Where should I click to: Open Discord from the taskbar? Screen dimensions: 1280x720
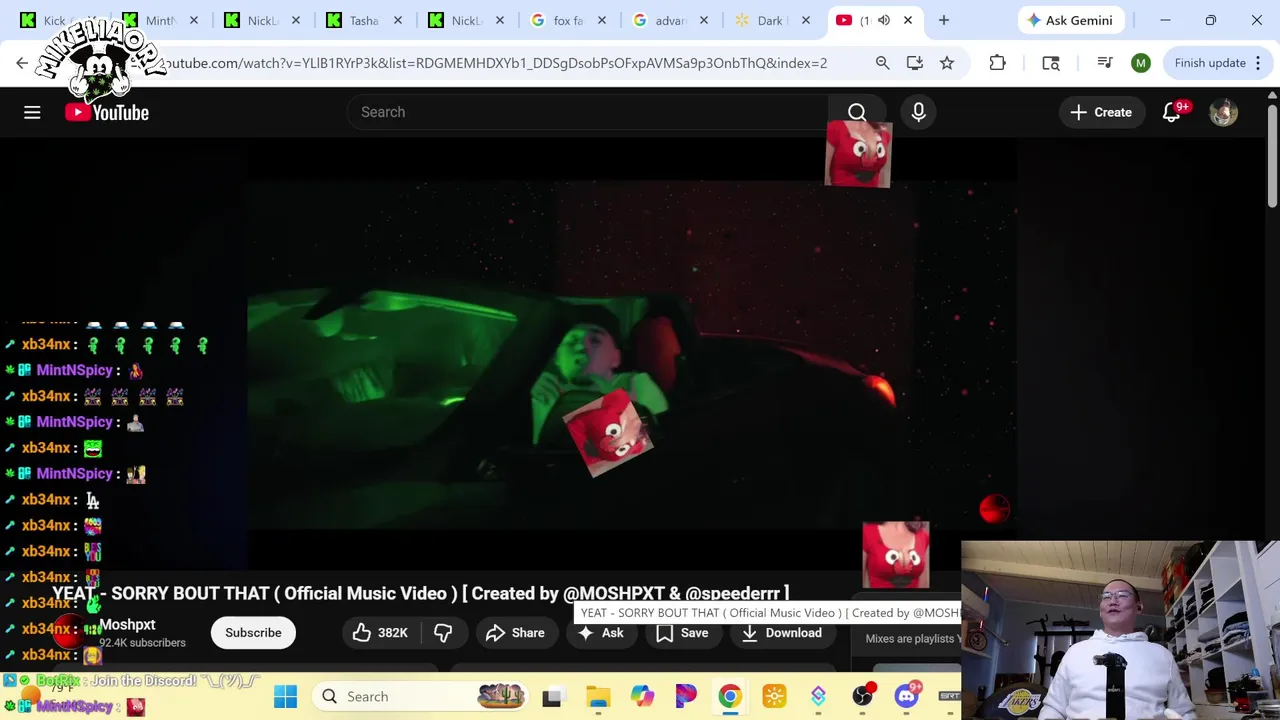pyautogui.click(x=907, y=696)
